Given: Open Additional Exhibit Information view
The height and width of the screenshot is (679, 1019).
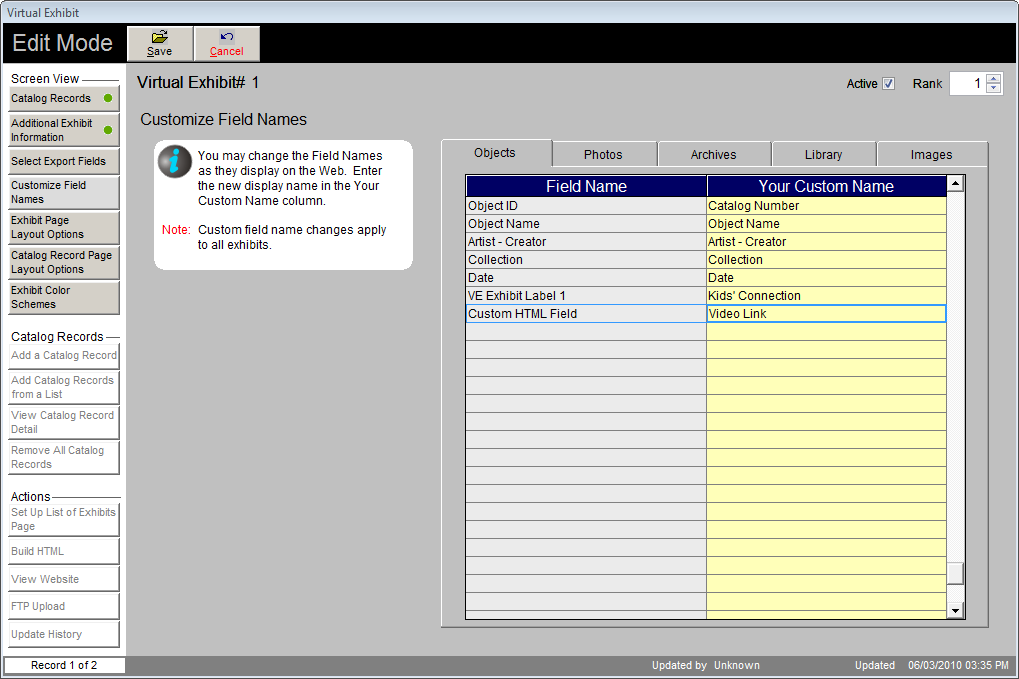Looking at the screenshot, I should click(x=64, y=130).
